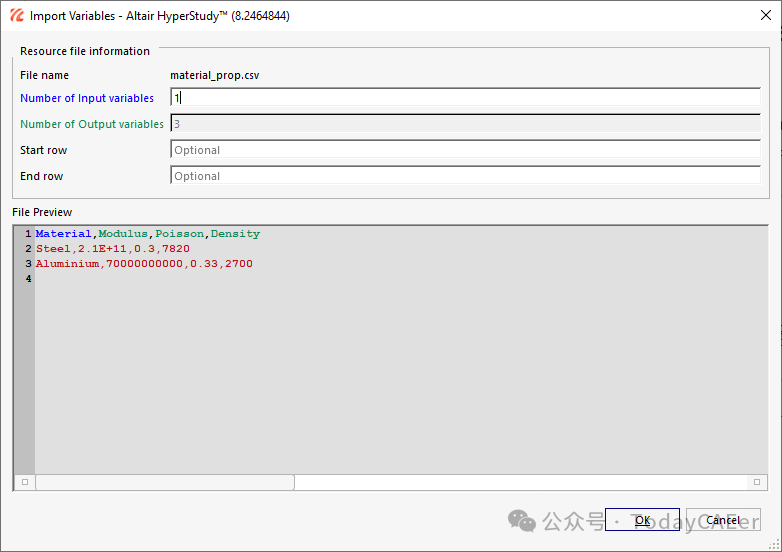Viewport: 782px width, 552px height.
Task: Click the Aluminium row in the file preview
Action: [x=144, y=264]
